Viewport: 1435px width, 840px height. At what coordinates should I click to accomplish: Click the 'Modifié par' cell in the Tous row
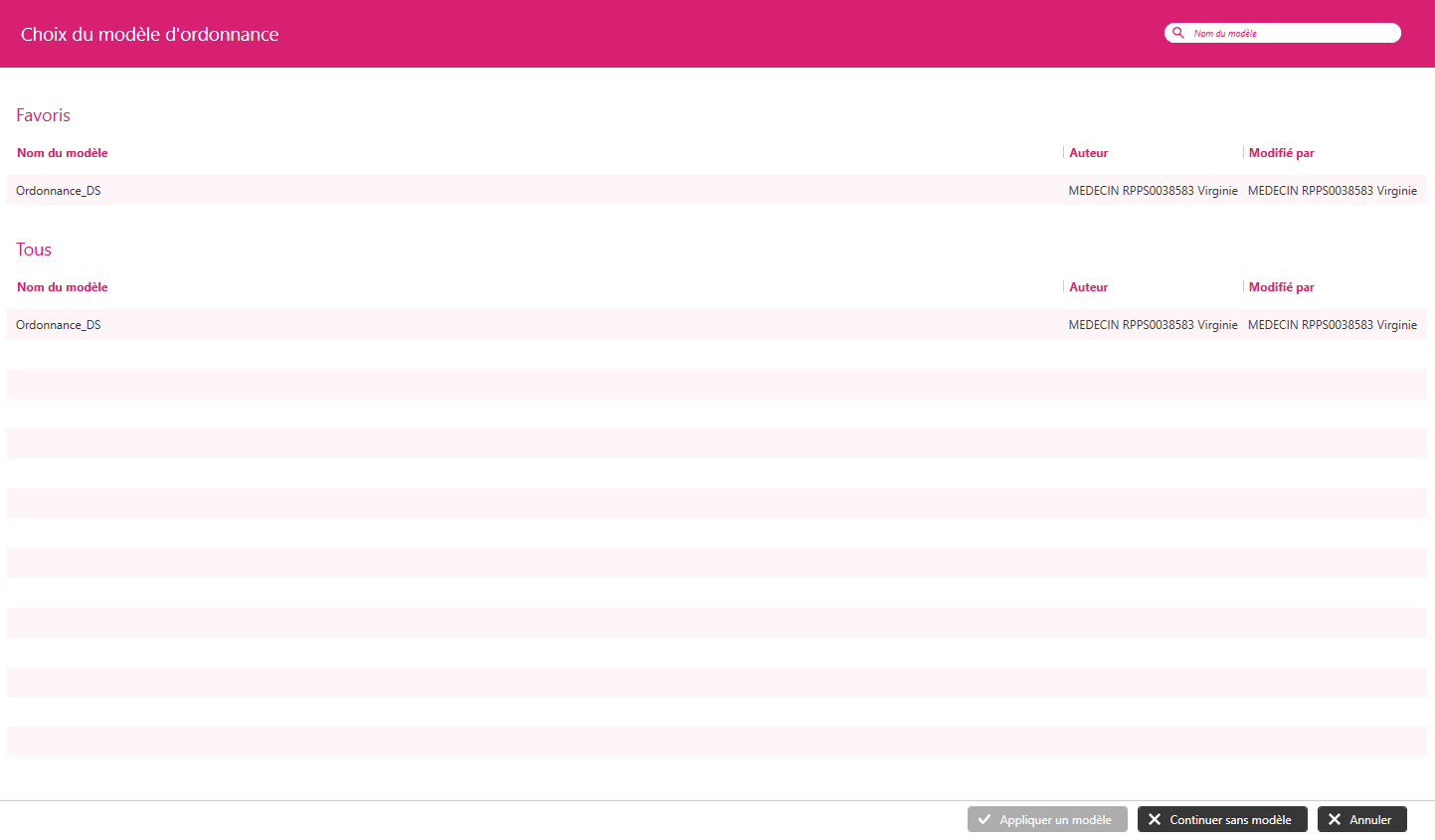click(1332, 325)
